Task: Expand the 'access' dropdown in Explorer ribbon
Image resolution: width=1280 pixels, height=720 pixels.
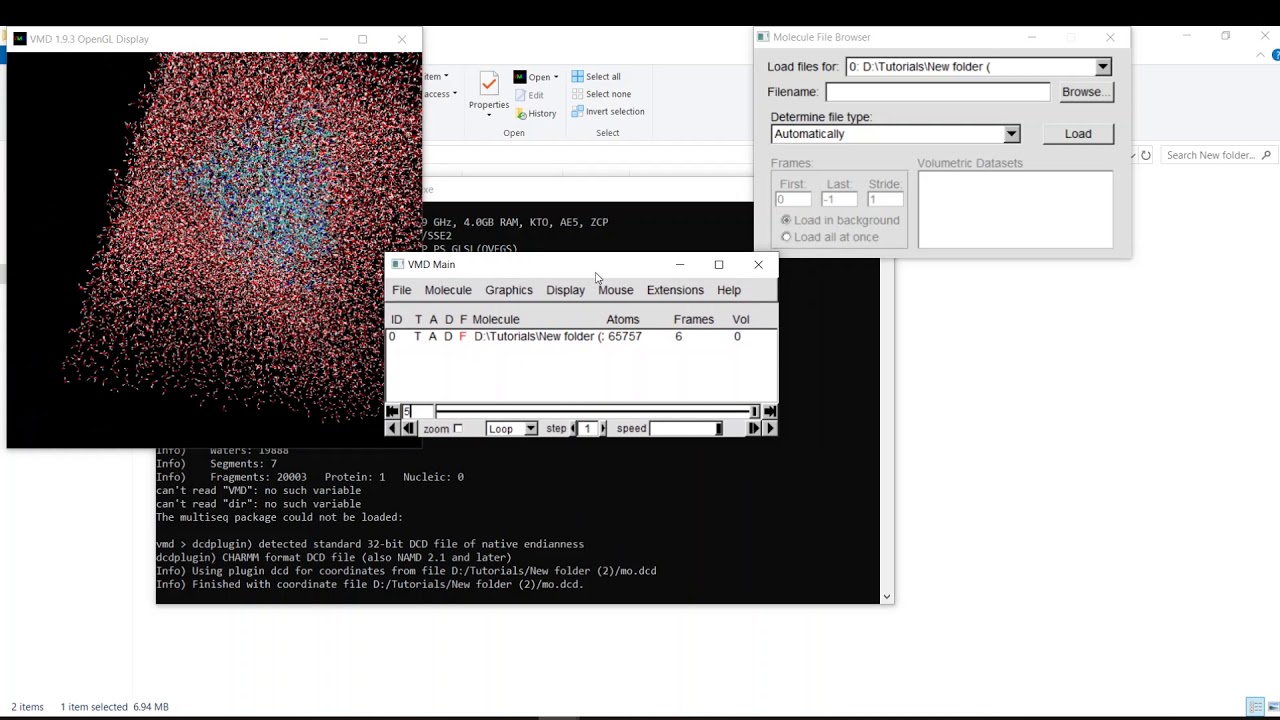Action: point(454,94)
